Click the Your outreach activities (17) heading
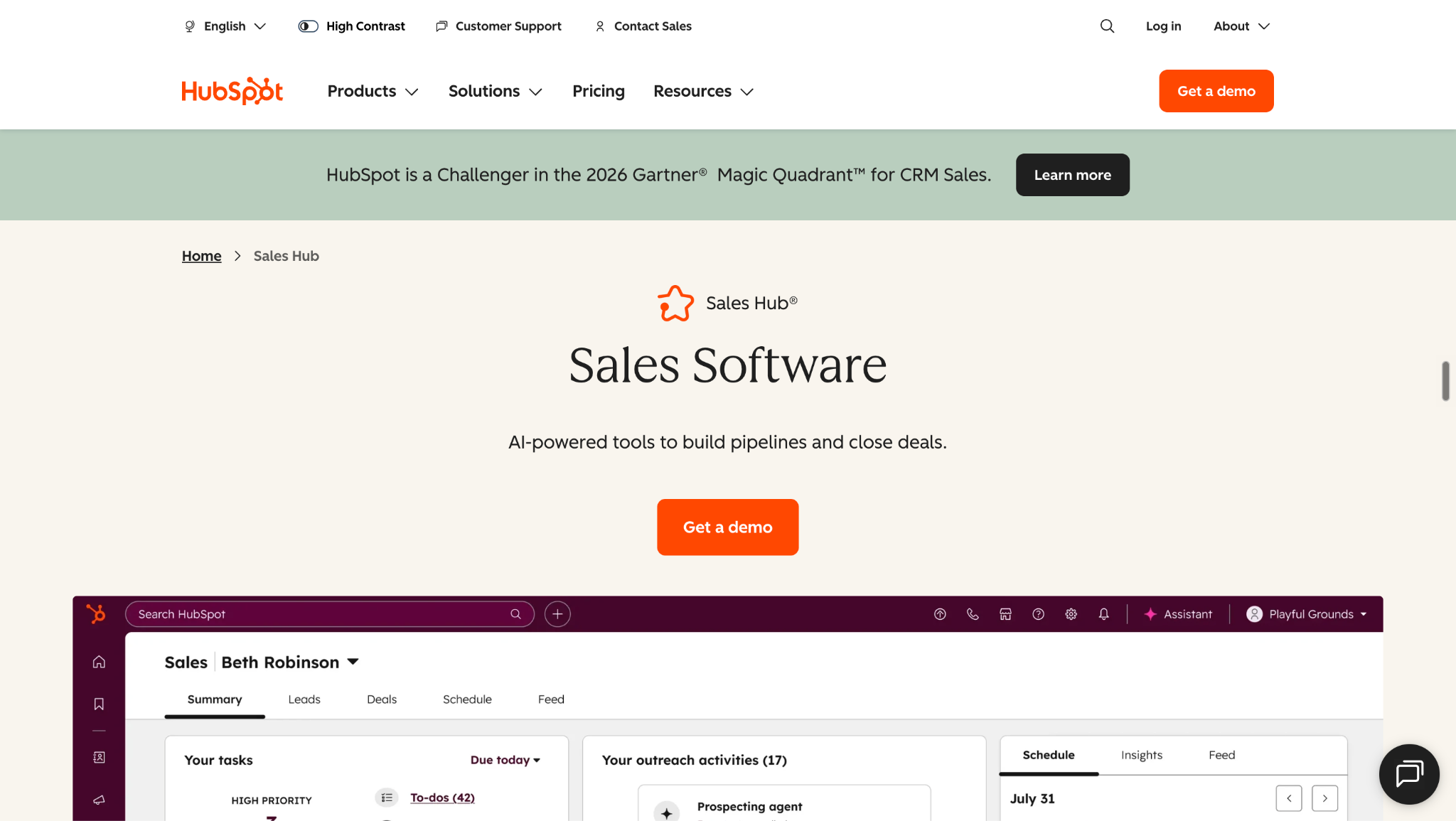This screenshot has width=1456, height=821. tap(695, 760)
